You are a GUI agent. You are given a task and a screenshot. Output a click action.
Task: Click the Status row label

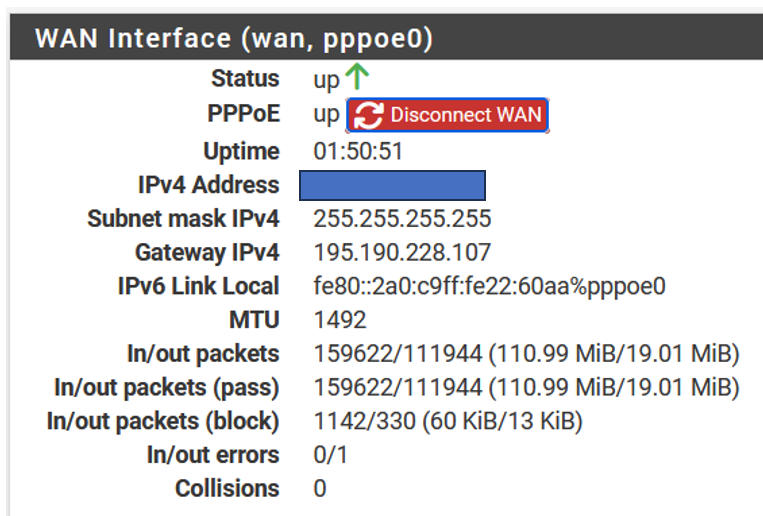(245, 78)
